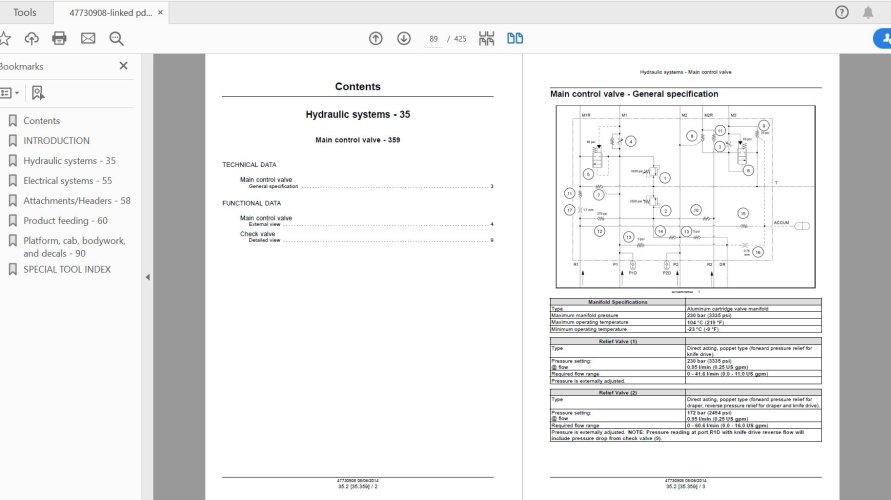Image resolution: width=891 pixels, height=500 pixels.
Task: Collapse the left navigation pane arrow
Action: [x=148, y=277]
